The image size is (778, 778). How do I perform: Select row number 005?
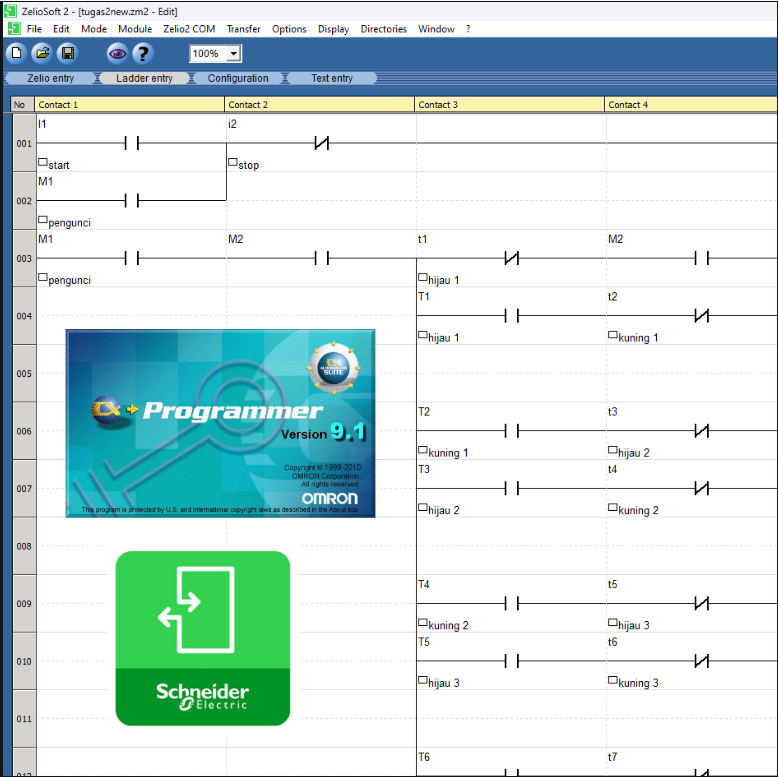[24, 373]
